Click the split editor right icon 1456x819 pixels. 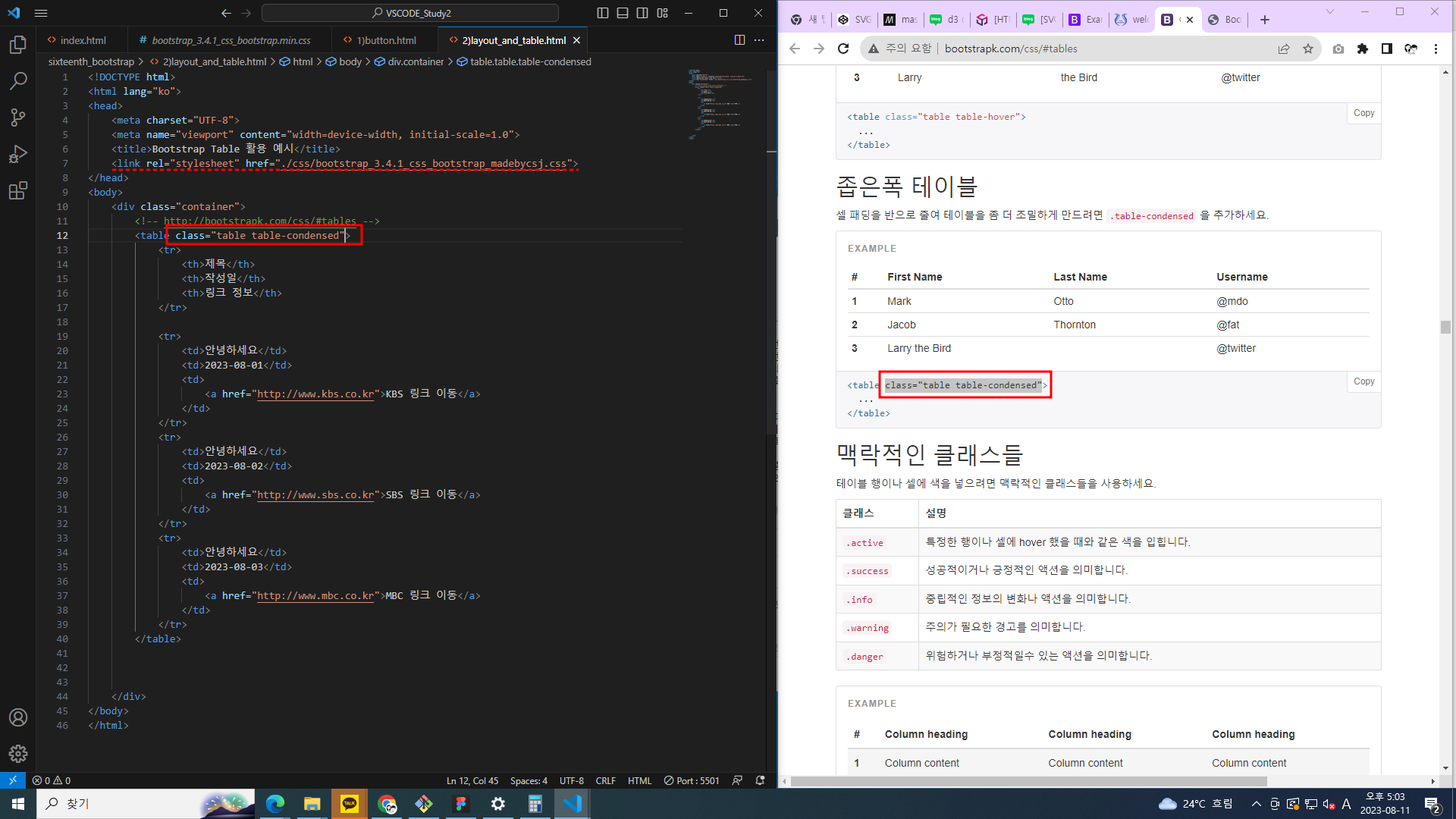point(739,40)
